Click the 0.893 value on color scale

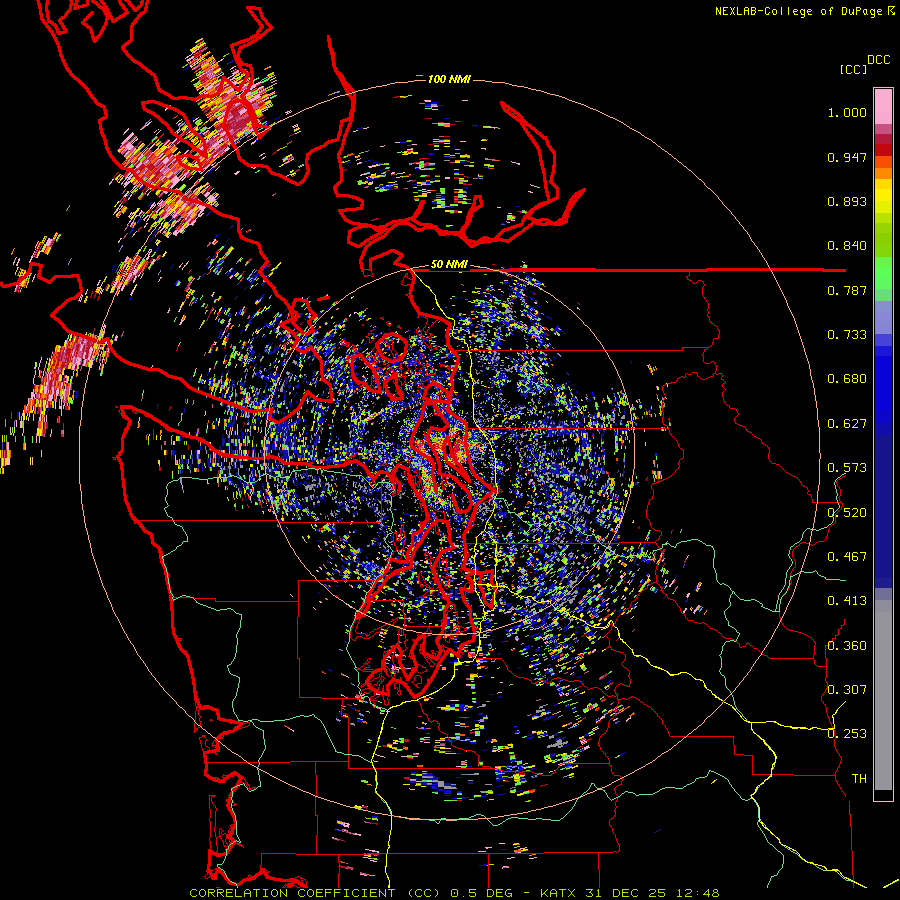[x=847, y=201]
